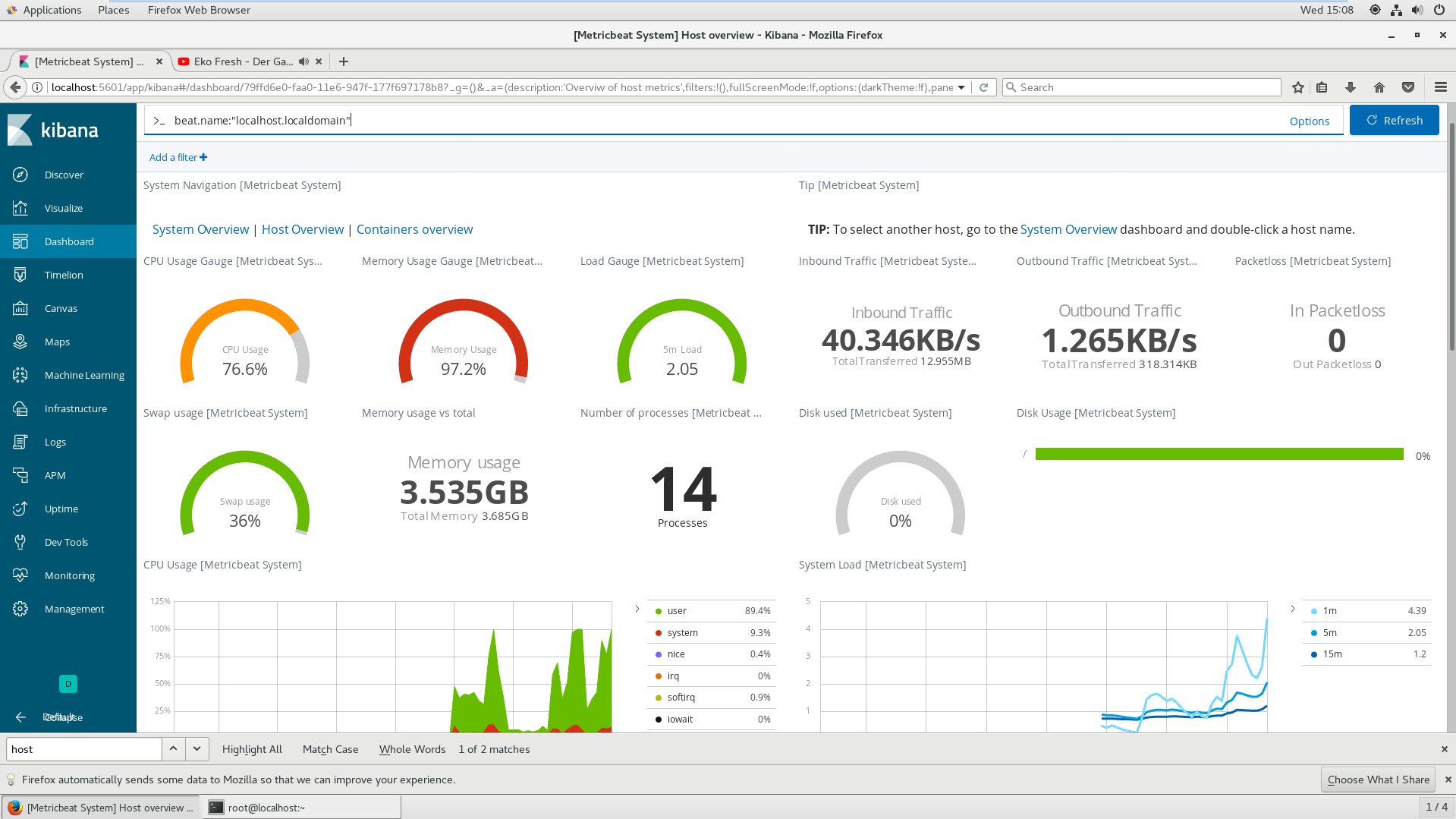Open the Uptime sidebar icon
Screen dimensions: 1456x819
click(x=20, y=509)
